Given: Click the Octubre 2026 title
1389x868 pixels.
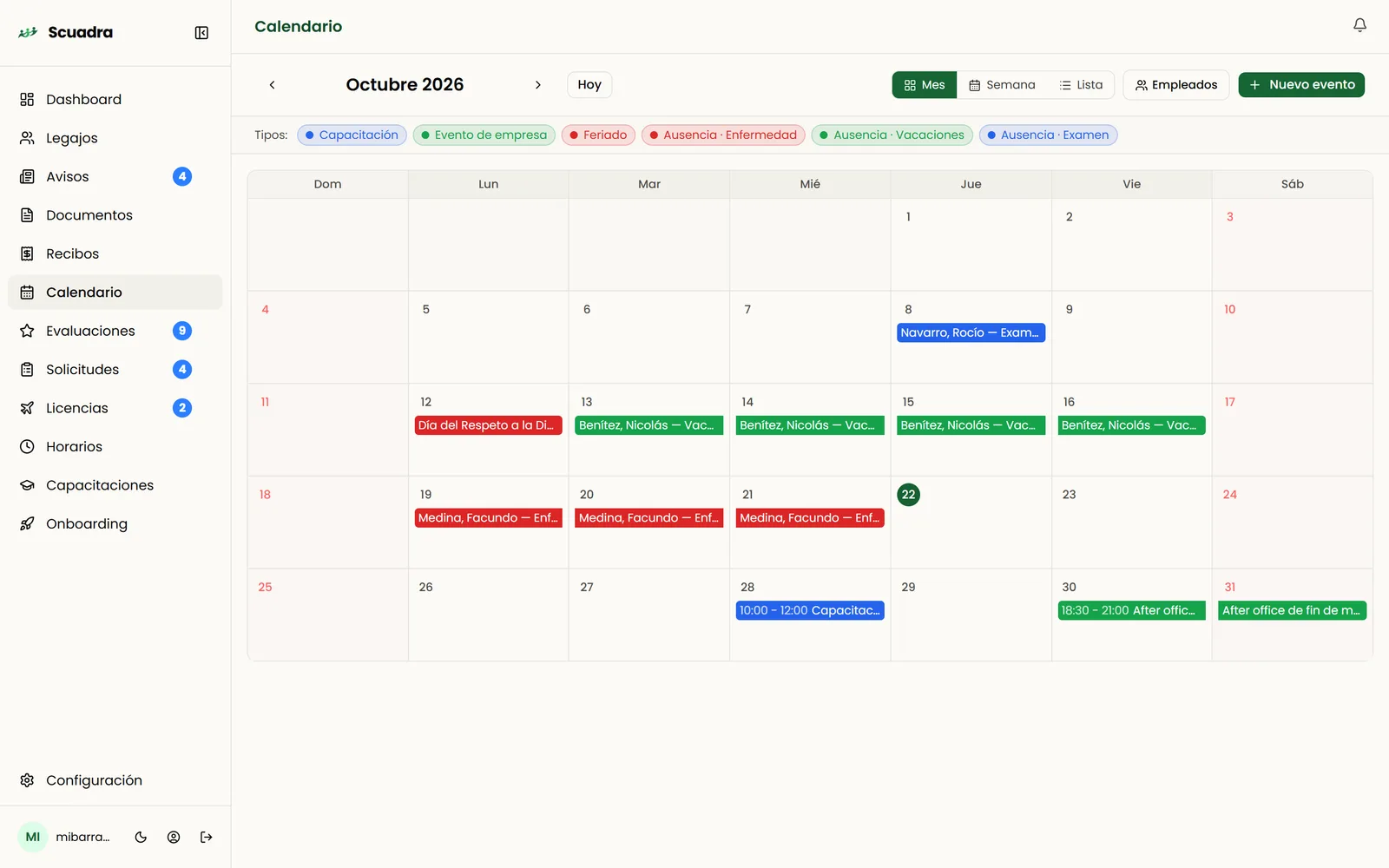Looking at the screenshot, I should [x=405, y=85].
